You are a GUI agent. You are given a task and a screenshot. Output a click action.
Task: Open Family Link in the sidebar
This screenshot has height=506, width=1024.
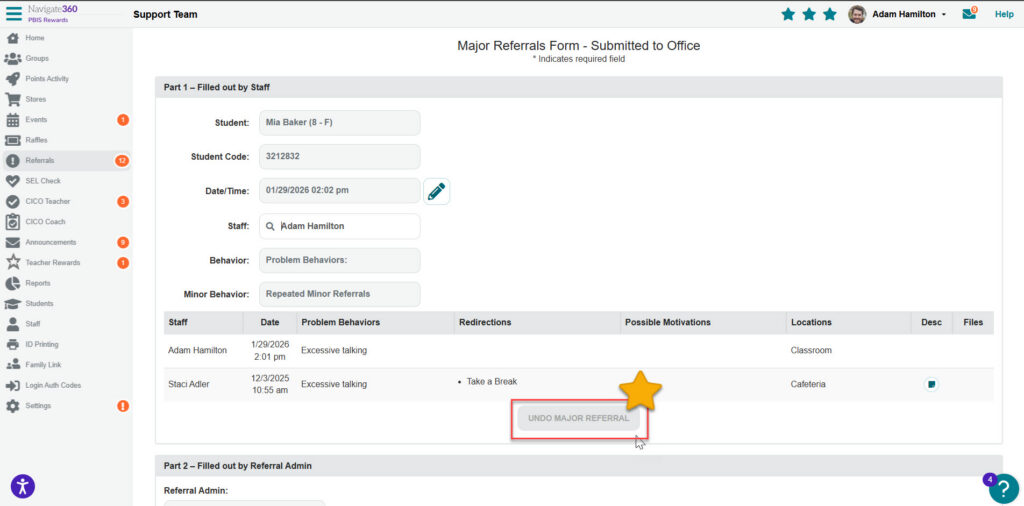[x=43, y=365]
